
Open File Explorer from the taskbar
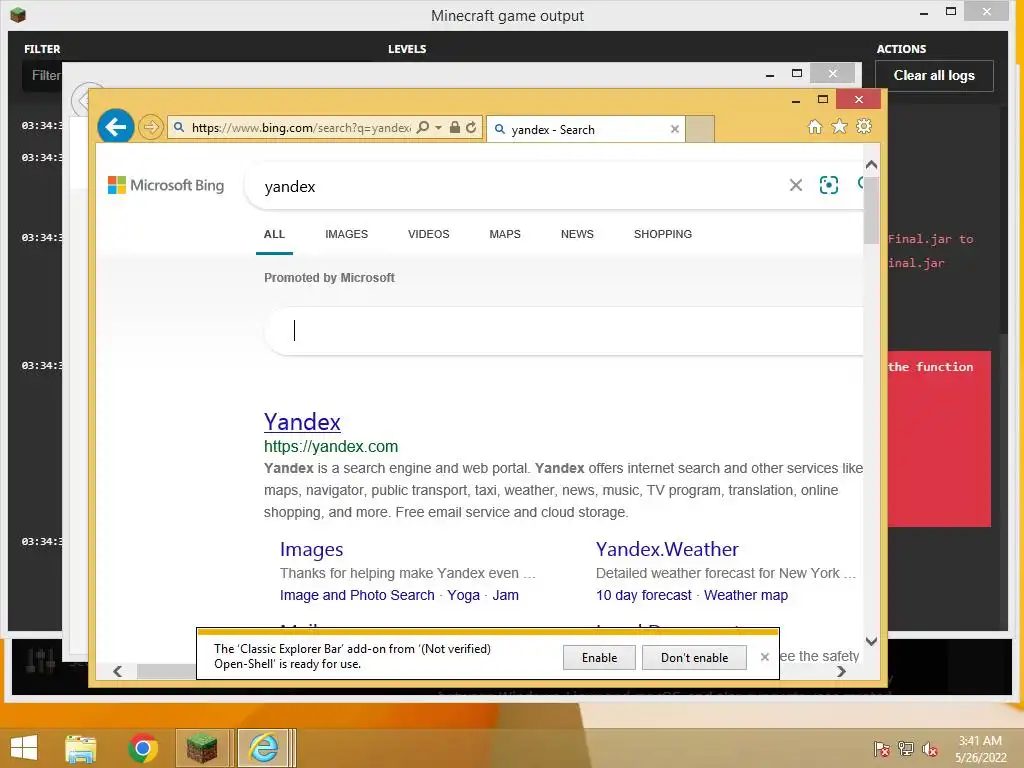pyautogui.click(x=81, y=748)
